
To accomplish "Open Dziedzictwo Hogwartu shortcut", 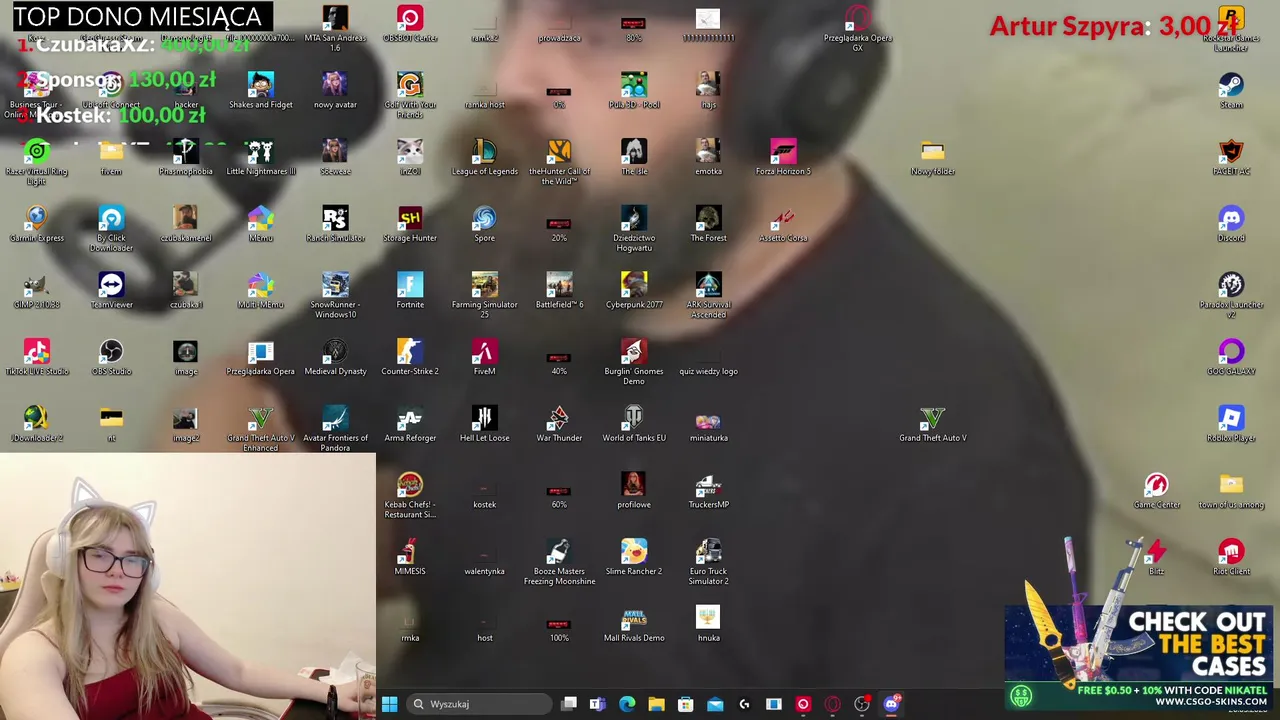I will coord(634,229).
